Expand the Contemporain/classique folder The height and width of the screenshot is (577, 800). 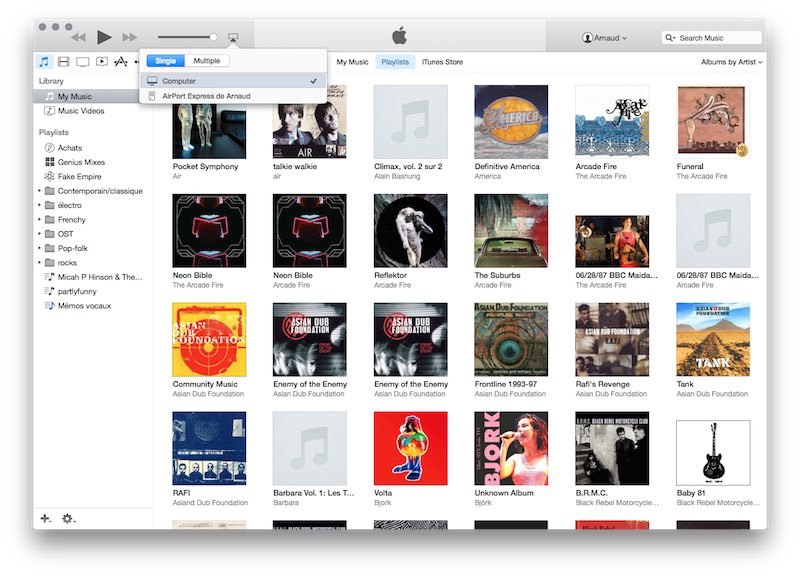[x=39, y=191]
